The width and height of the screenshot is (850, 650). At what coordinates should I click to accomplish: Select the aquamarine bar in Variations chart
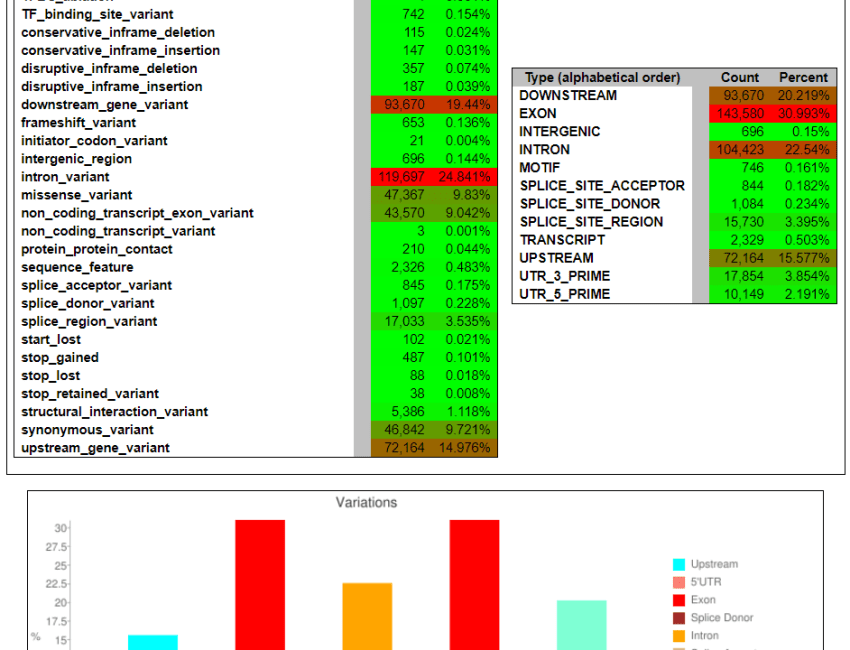pyautogui.click(x=582, y=624)
